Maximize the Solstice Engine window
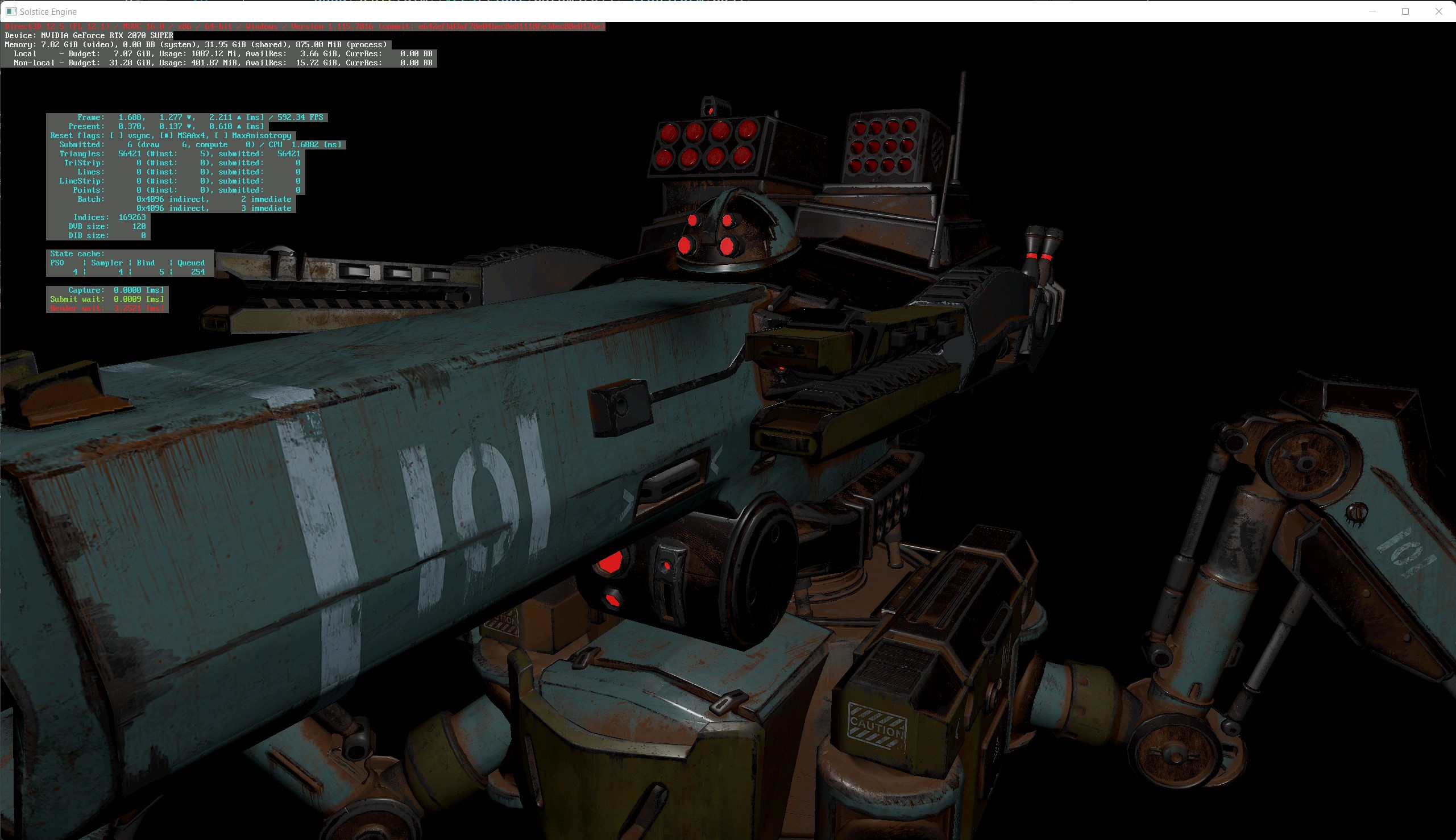1456x840 pixels. 1405,11
